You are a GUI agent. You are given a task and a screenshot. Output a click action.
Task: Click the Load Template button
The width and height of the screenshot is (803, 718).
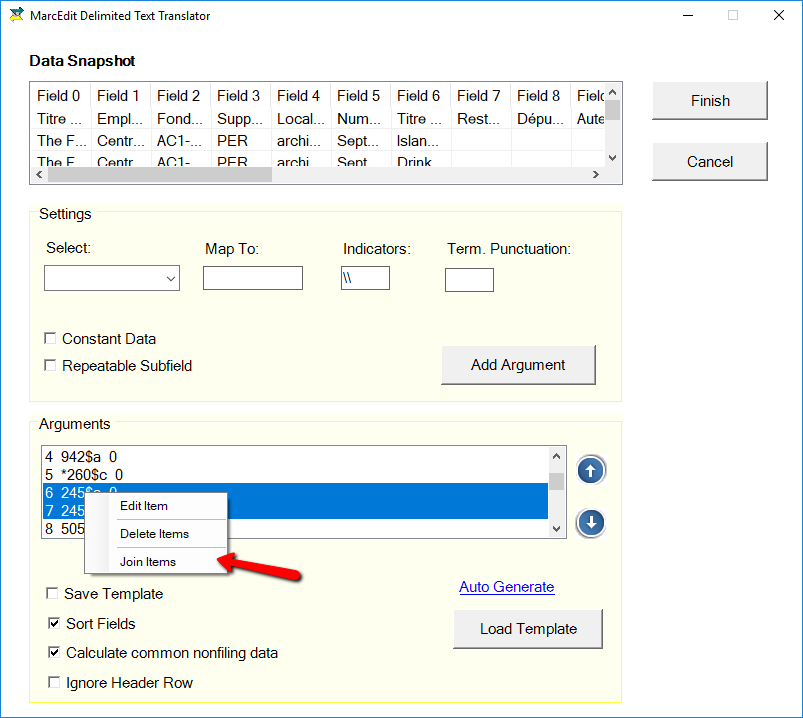(x=528, y=629)
